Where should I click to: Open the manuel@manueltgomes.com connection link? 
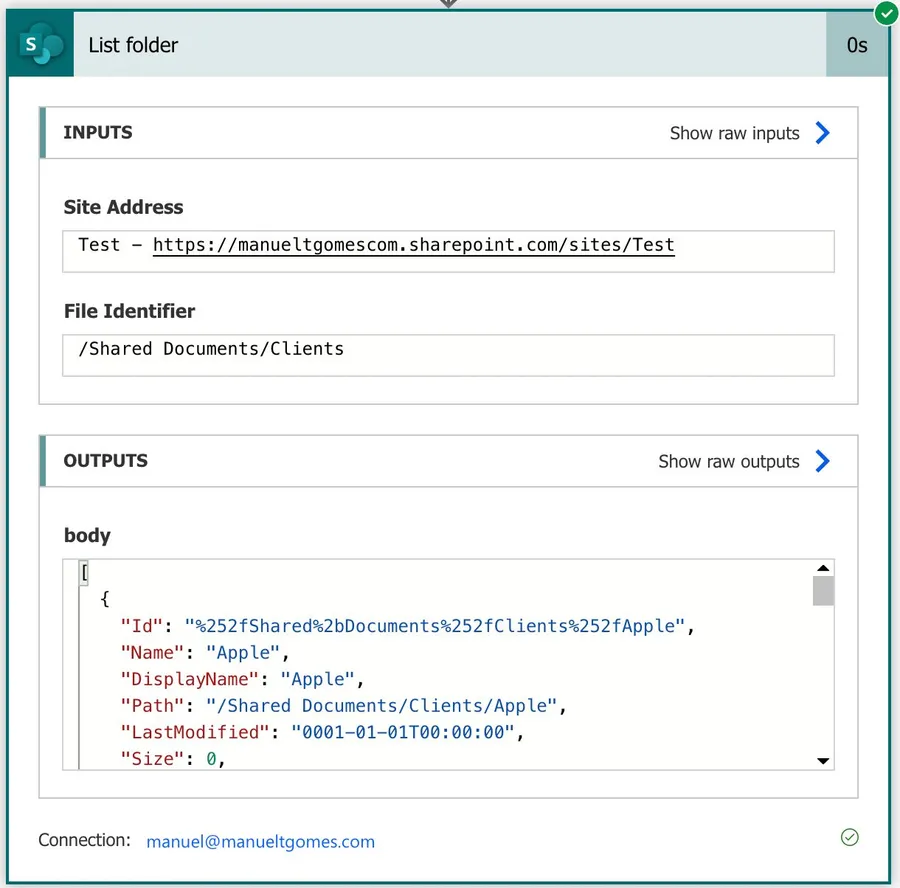click(260, 841)
